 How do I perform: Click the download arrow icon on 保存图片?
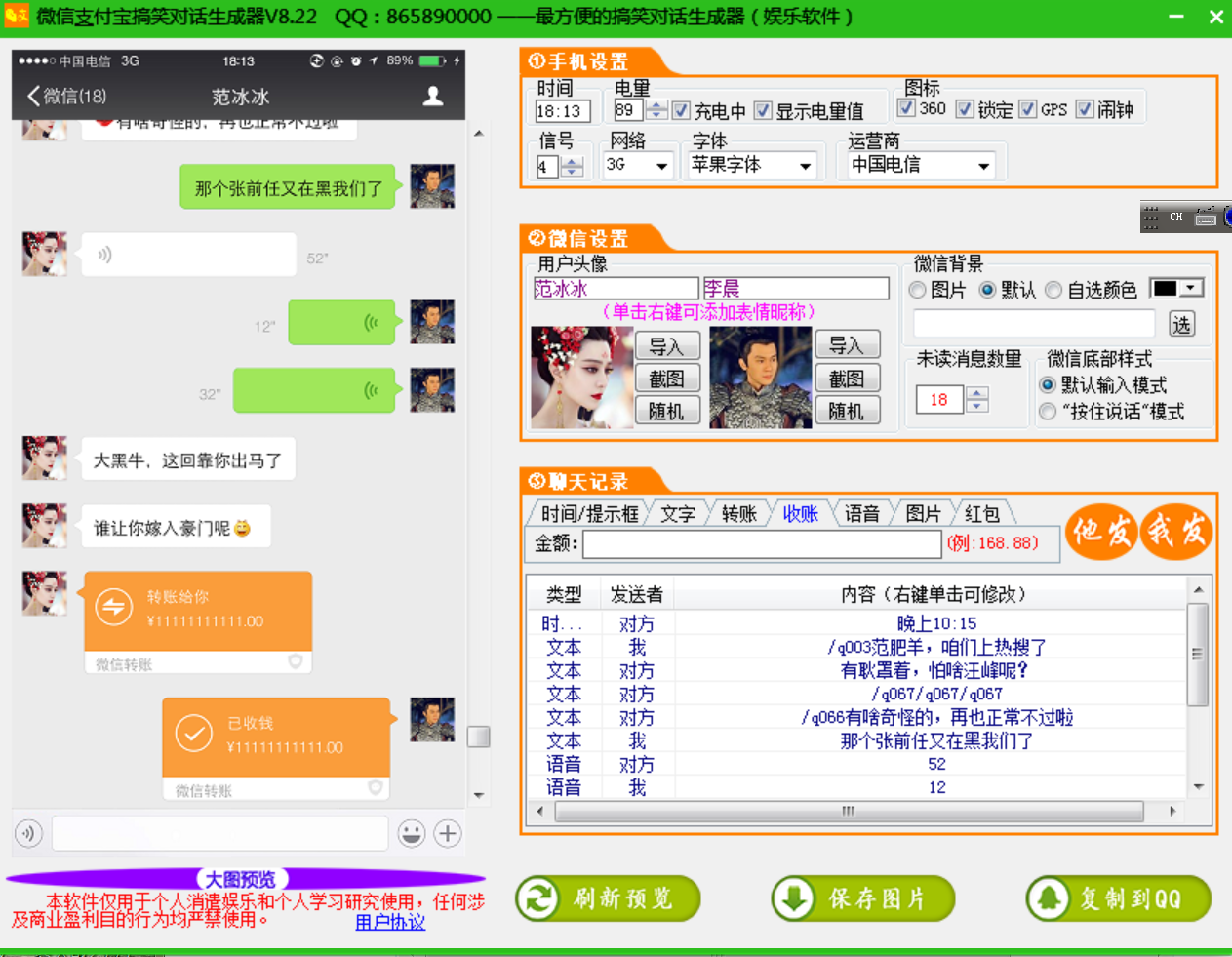[x=793, y=898]
